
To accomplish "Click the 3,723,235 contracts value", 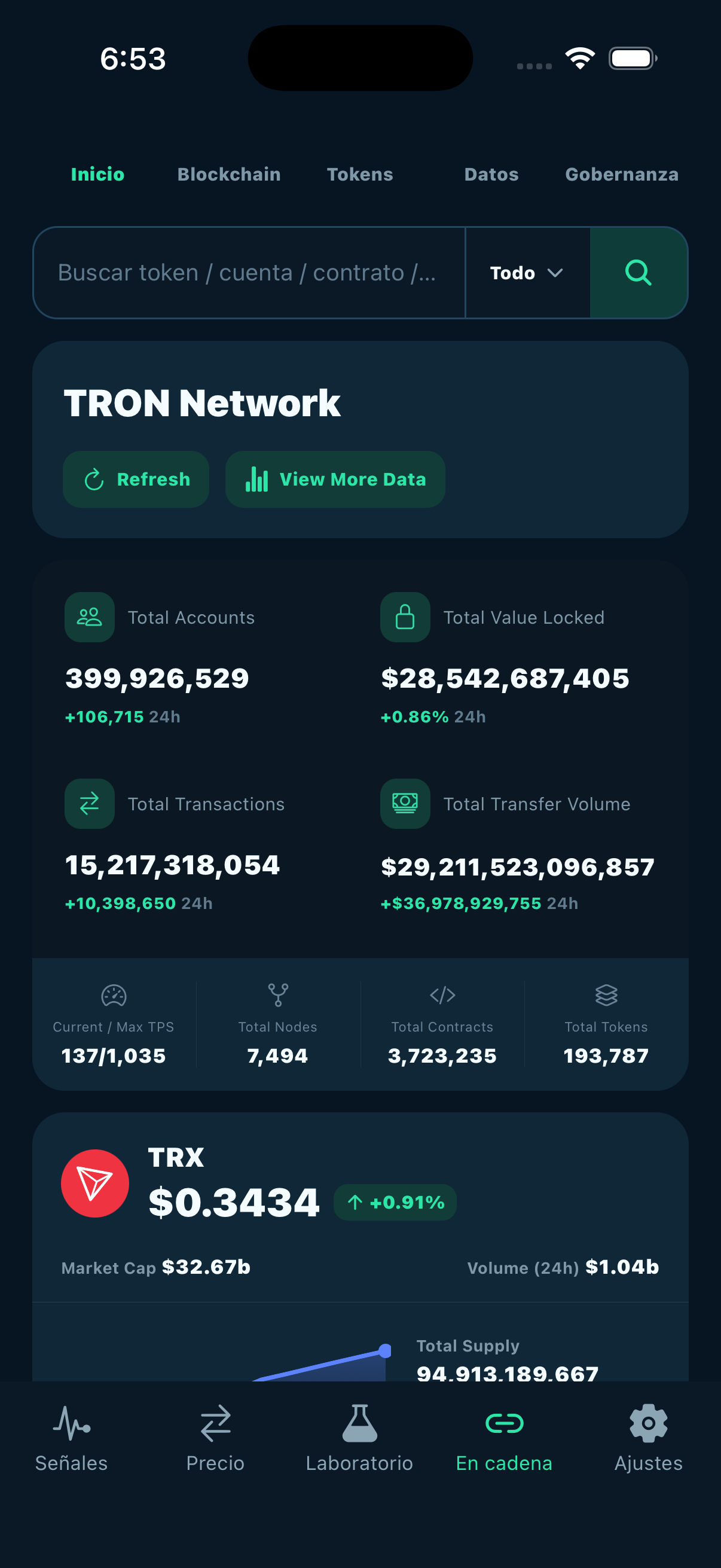I will click(442, 1055).
